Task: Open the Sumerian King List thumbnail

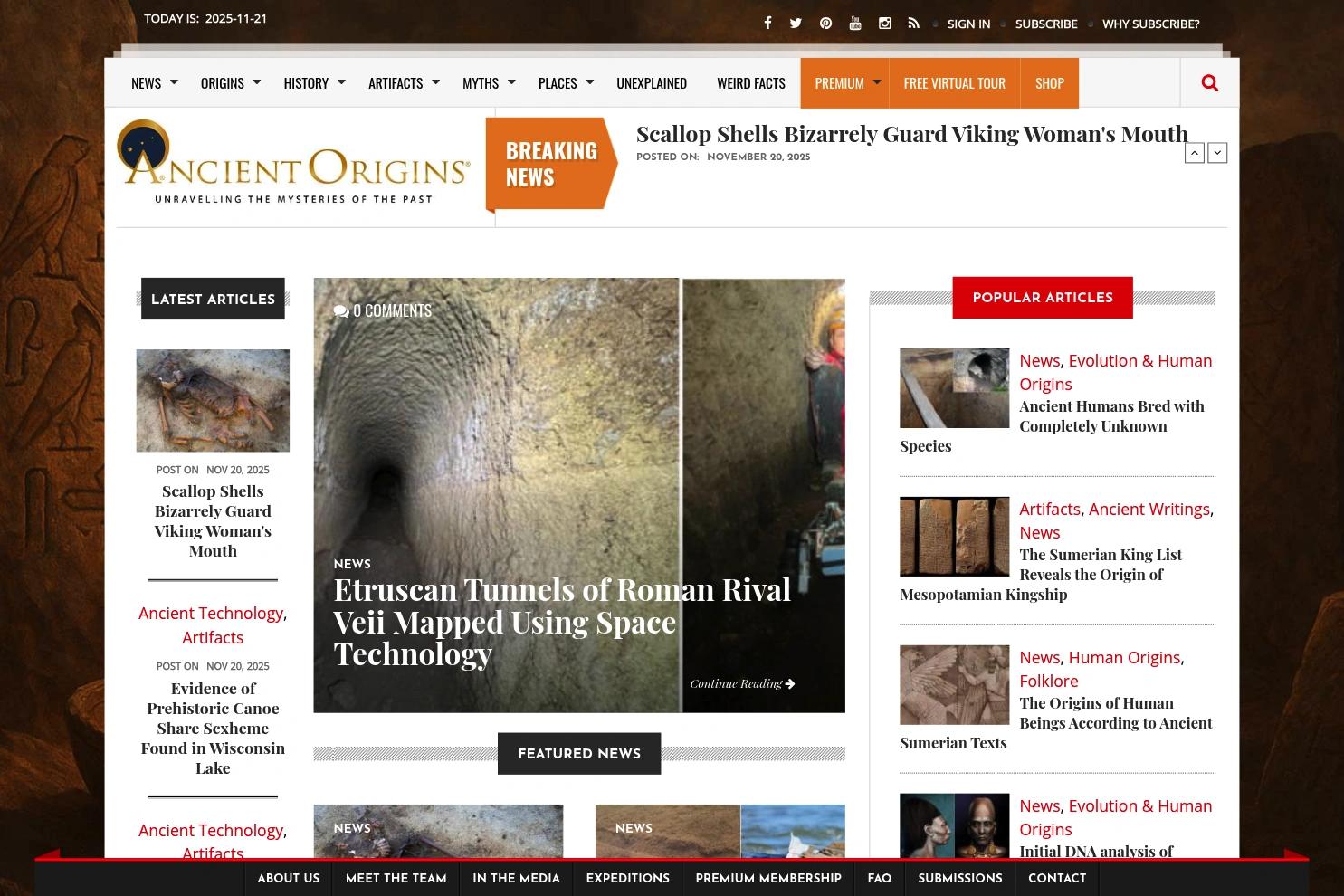Action: tap(954, 537)
